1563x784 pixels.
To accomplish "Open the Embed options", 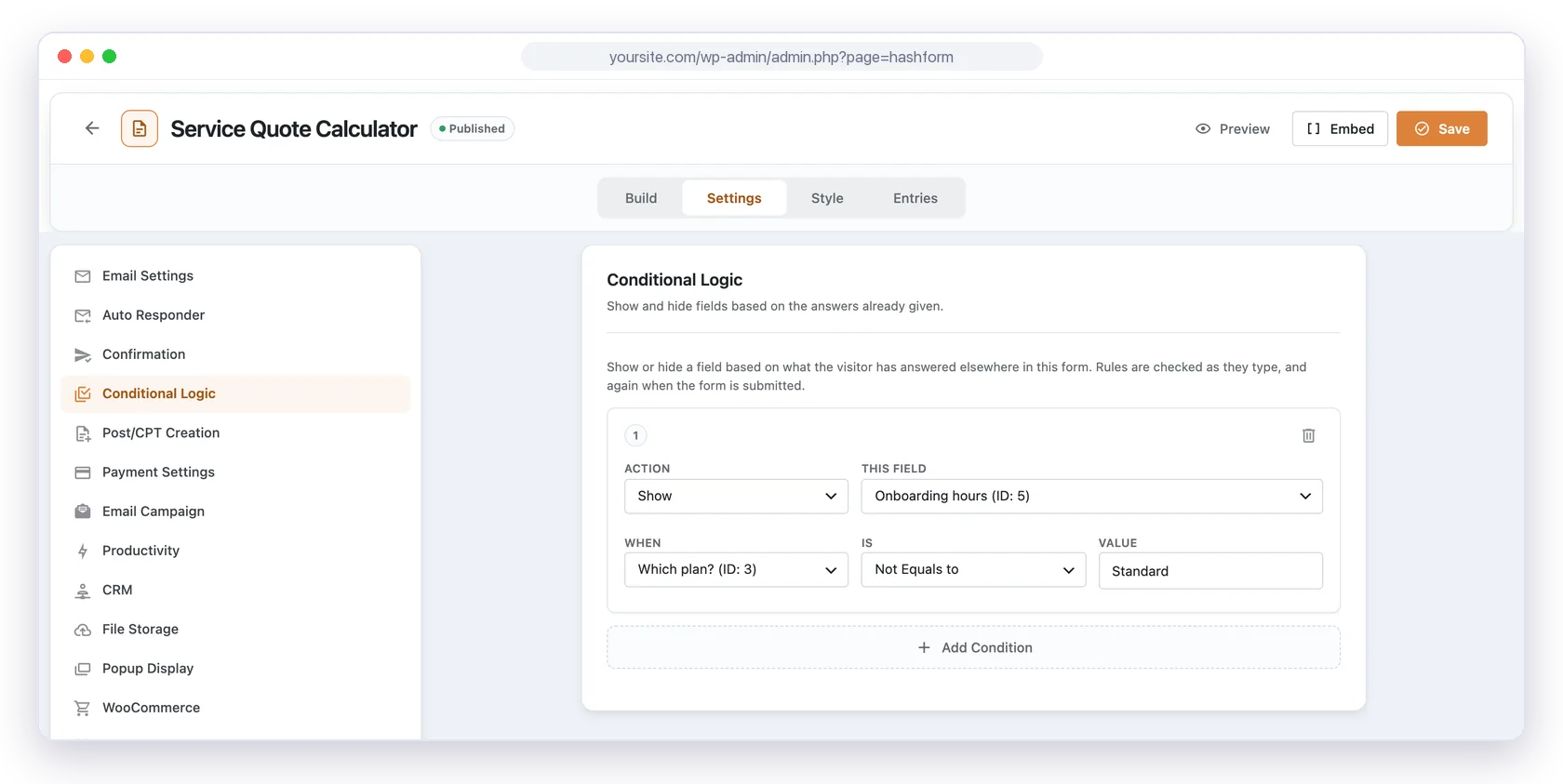I will [1340, 128].
